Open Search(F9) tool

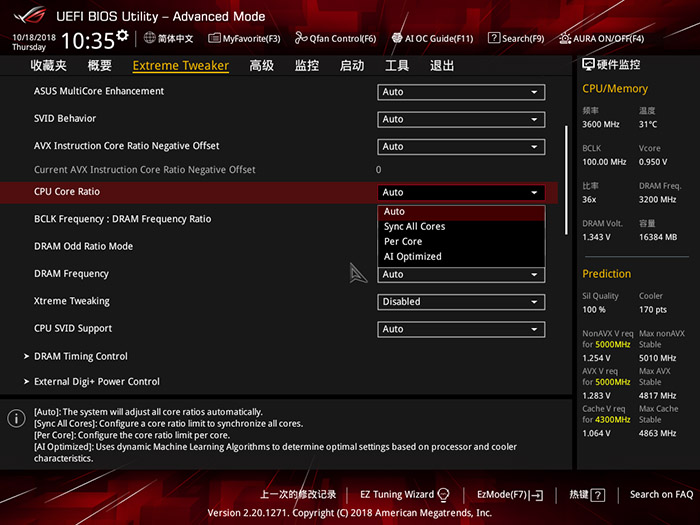[516, 38]
